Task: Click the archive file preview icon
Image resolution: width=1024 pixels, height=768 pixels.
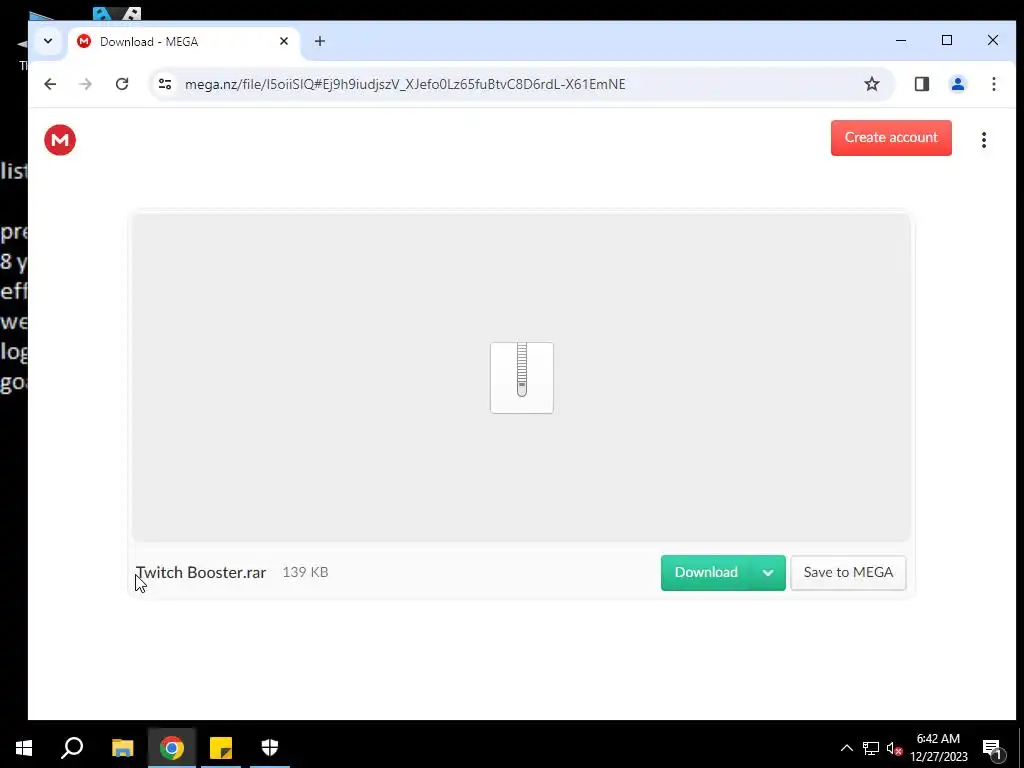Action: (522, 377)
